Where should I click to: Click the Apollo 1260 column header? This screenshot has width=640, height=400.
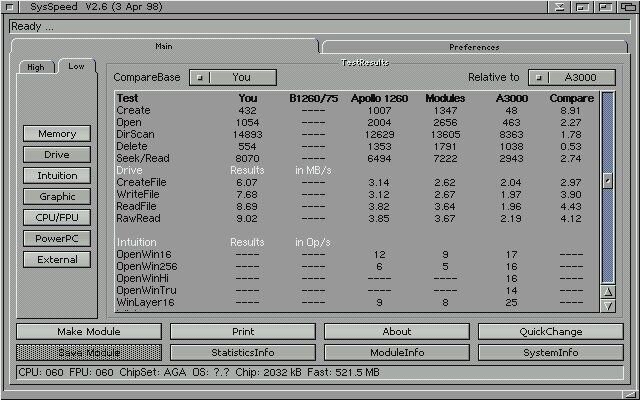click(379, 98)
